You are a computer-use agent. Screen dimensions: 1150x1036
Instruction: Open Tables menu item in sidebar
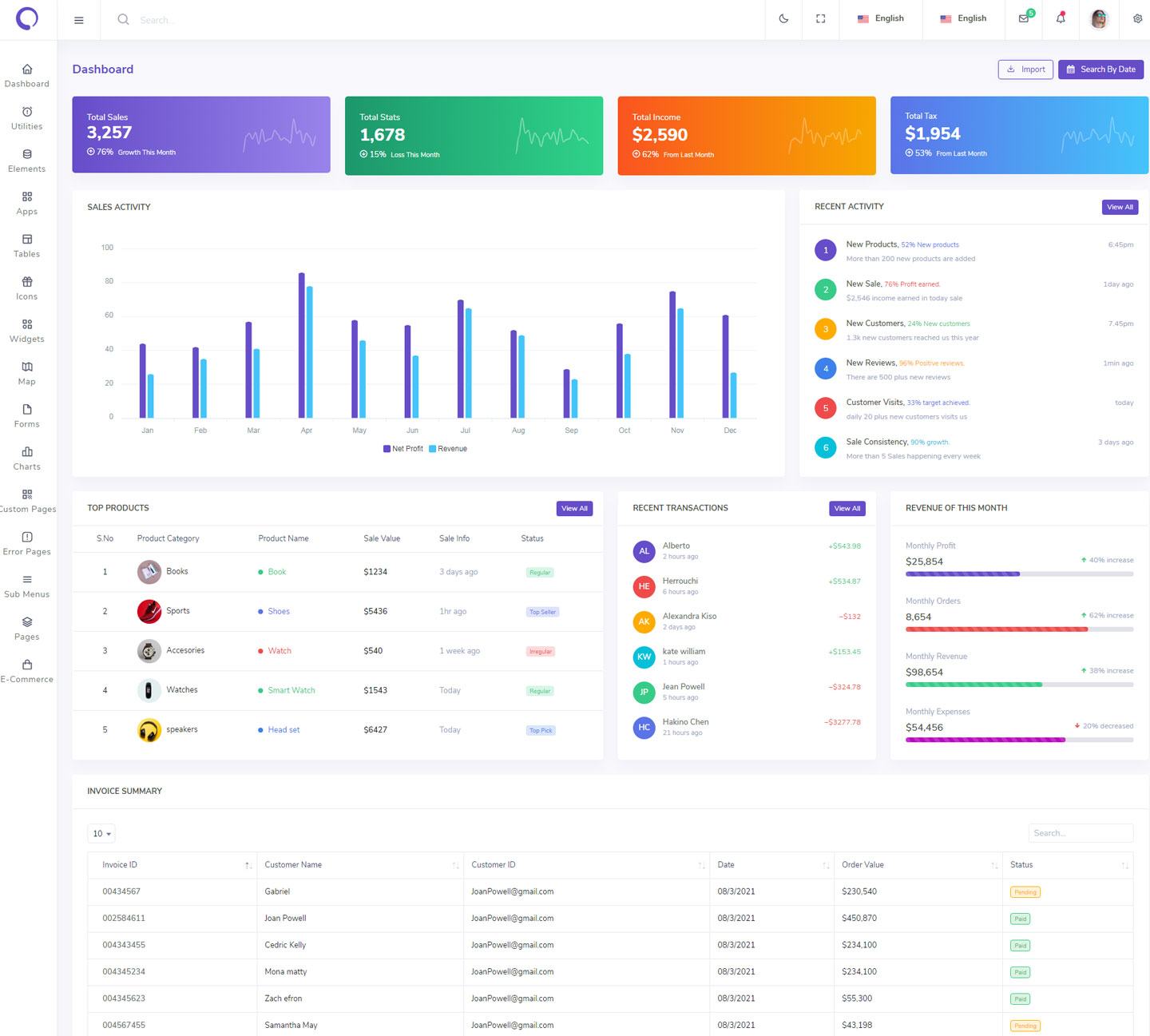click(x=27, y=246)
